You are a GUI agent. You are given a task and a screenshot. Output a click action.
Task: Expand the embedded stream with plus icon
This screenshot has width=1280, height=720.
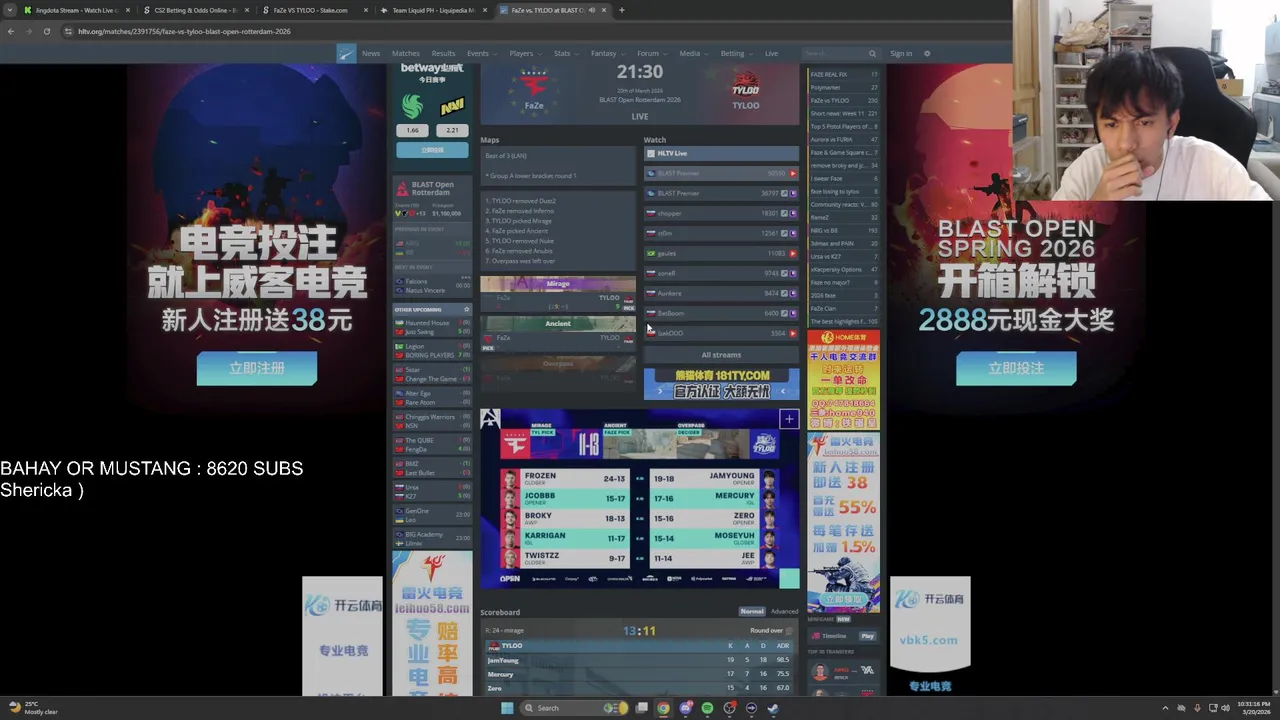(789, 419)
